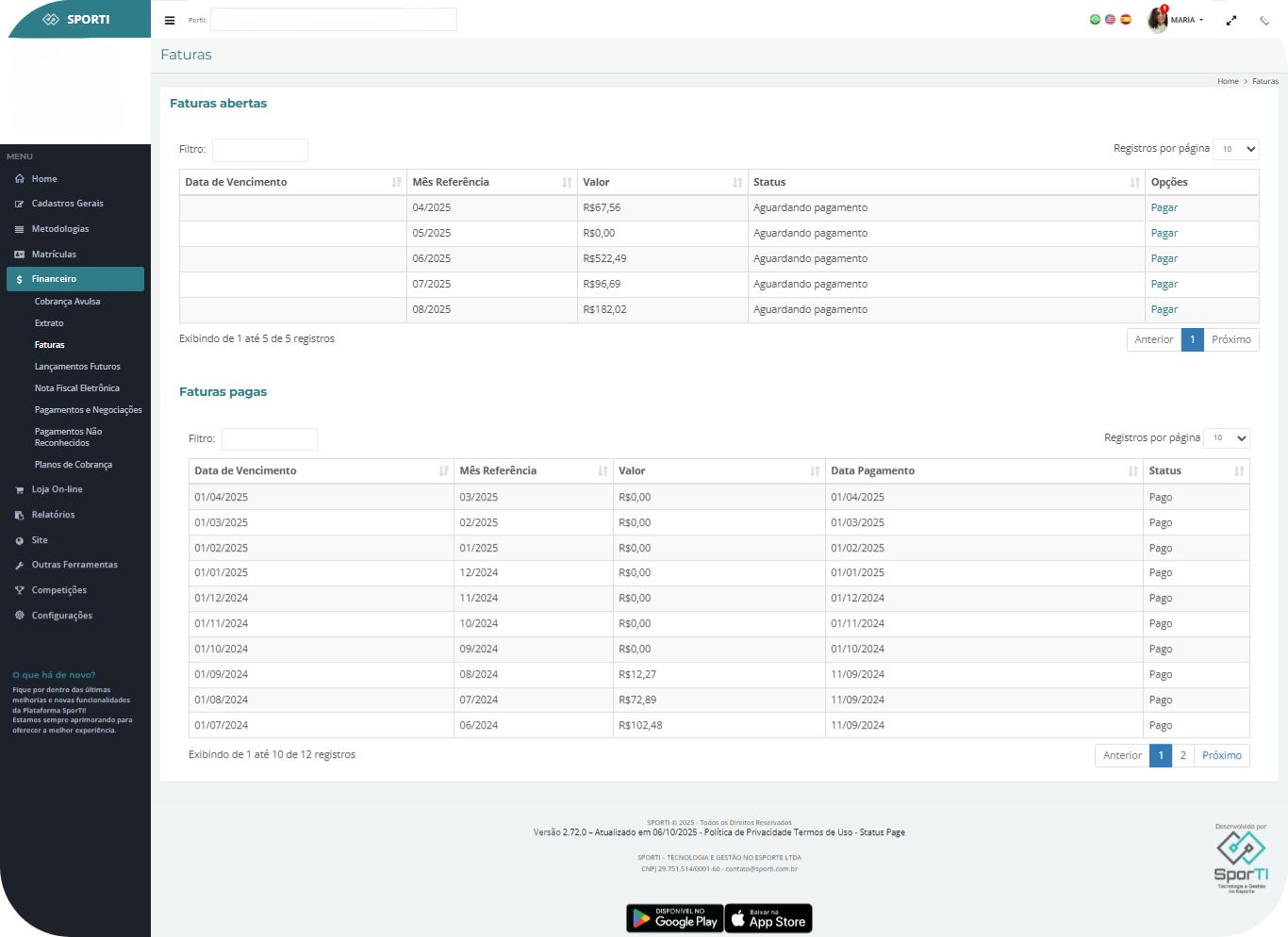Screen dimensions: 1288x937
Task: Sort open invoices by Valor column
Action: coord(662,183)
